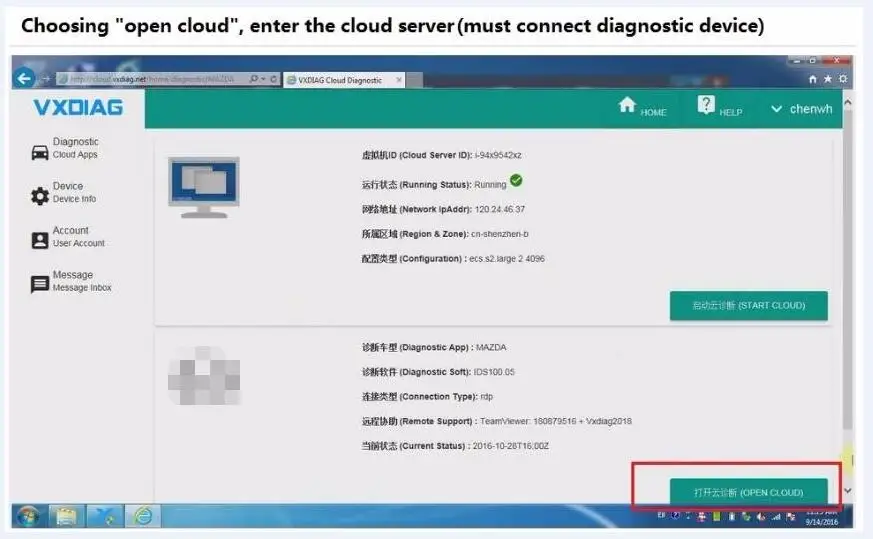Click the Device gear icon

click(x=40, y=196)
